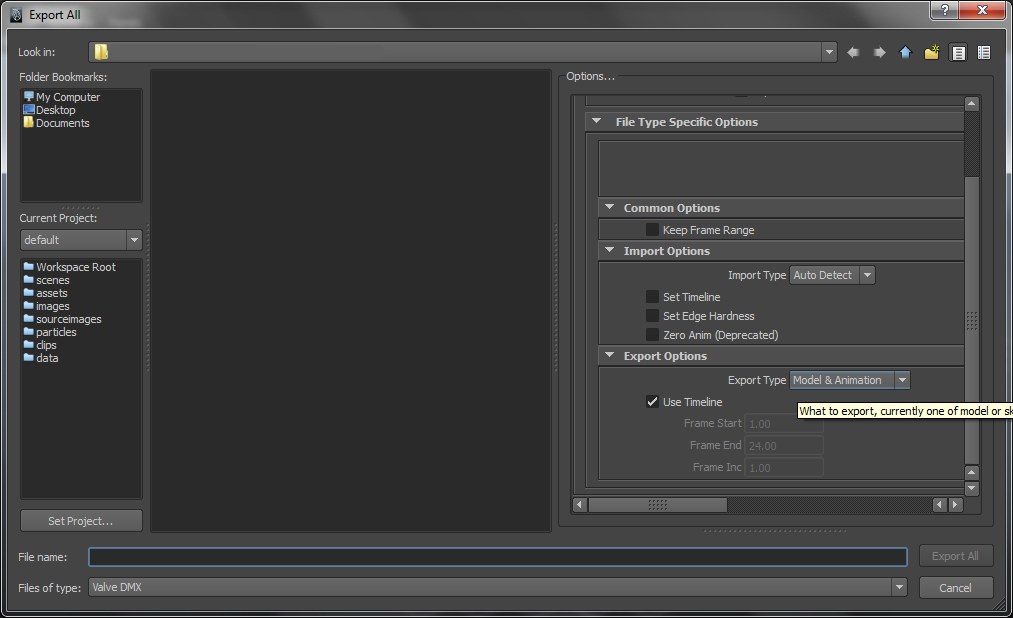
Task: Cancel the export dialog
Action: click(956, 588)
